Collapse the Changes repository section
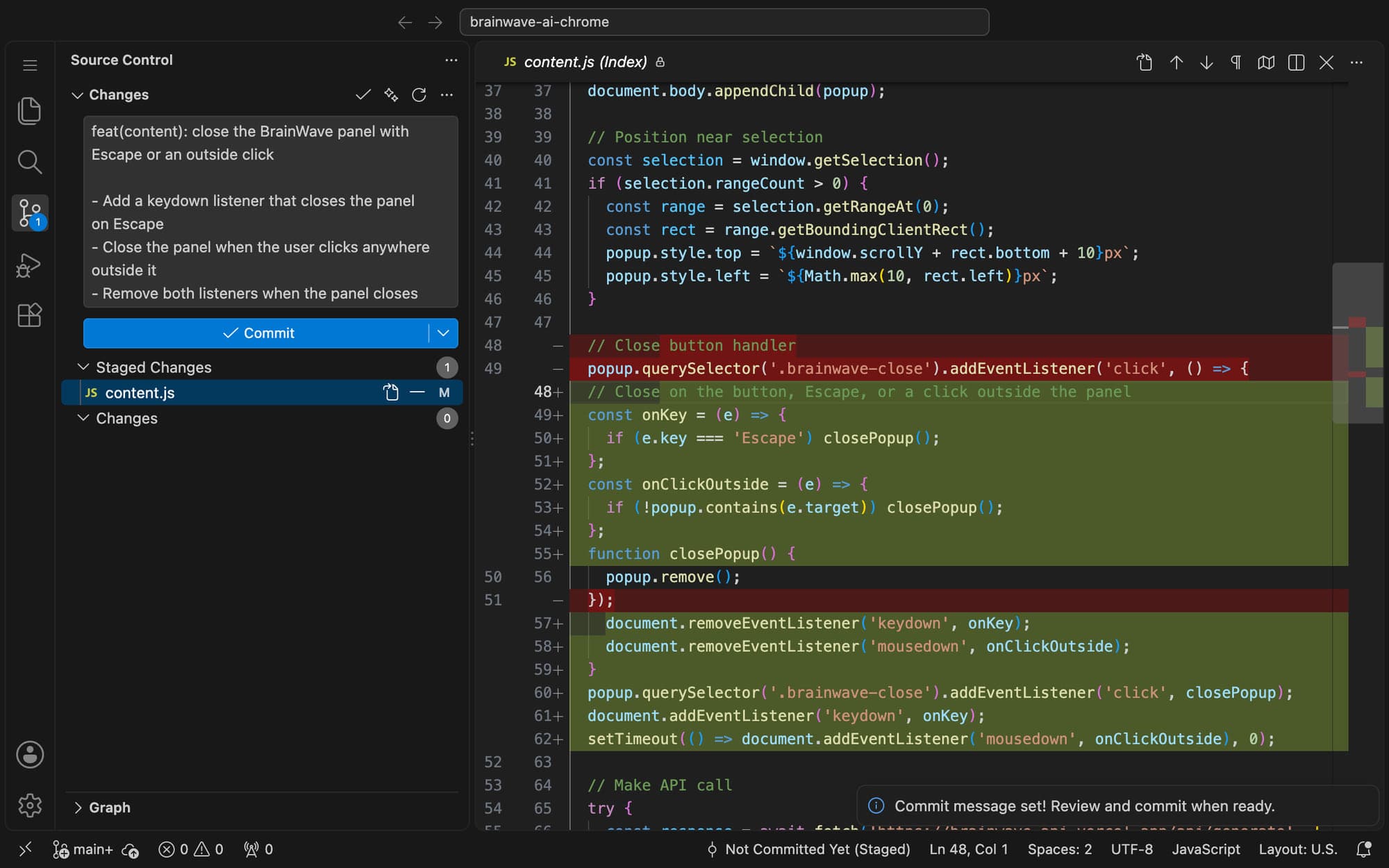The height and width of the screenshot is (868, 1389). pyautogui.click(x=77, y=95)
